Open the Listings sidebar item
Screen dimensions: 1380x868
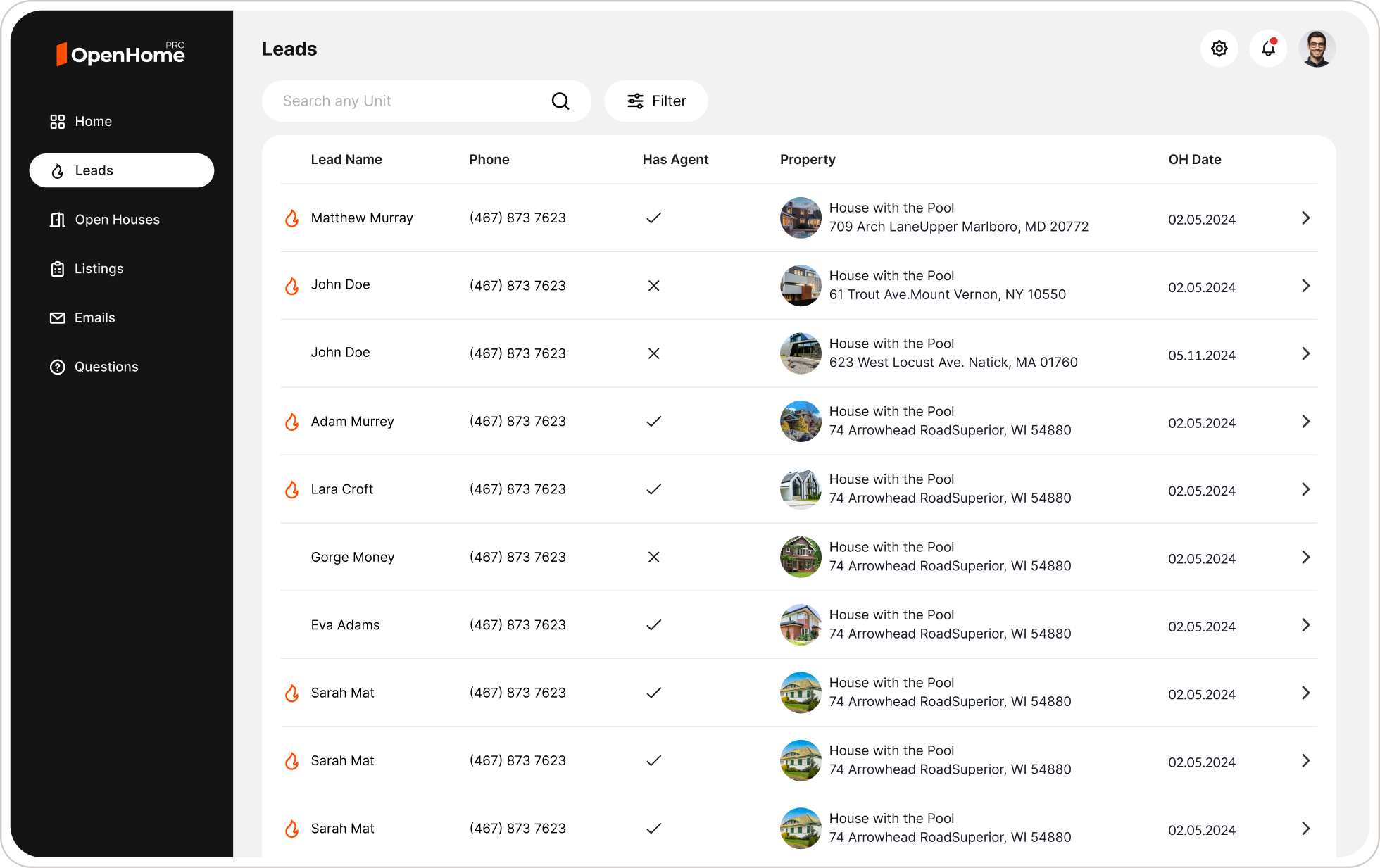99,269
